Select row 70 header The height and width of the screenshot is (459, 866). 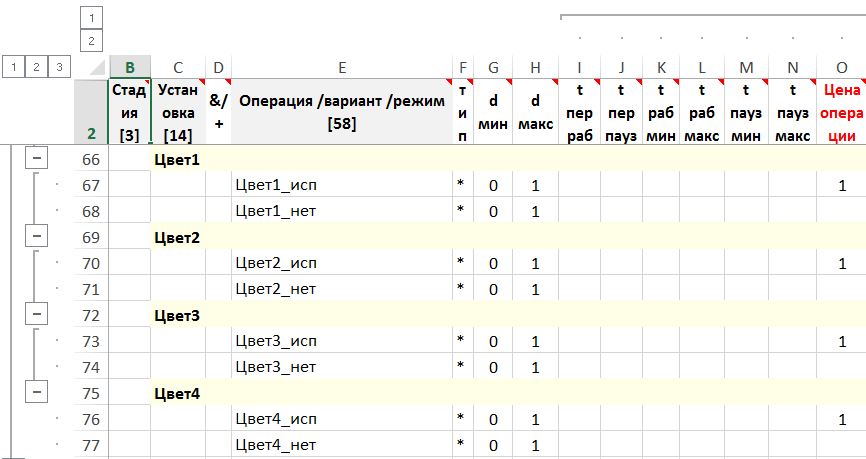click(x=91, y=263)
